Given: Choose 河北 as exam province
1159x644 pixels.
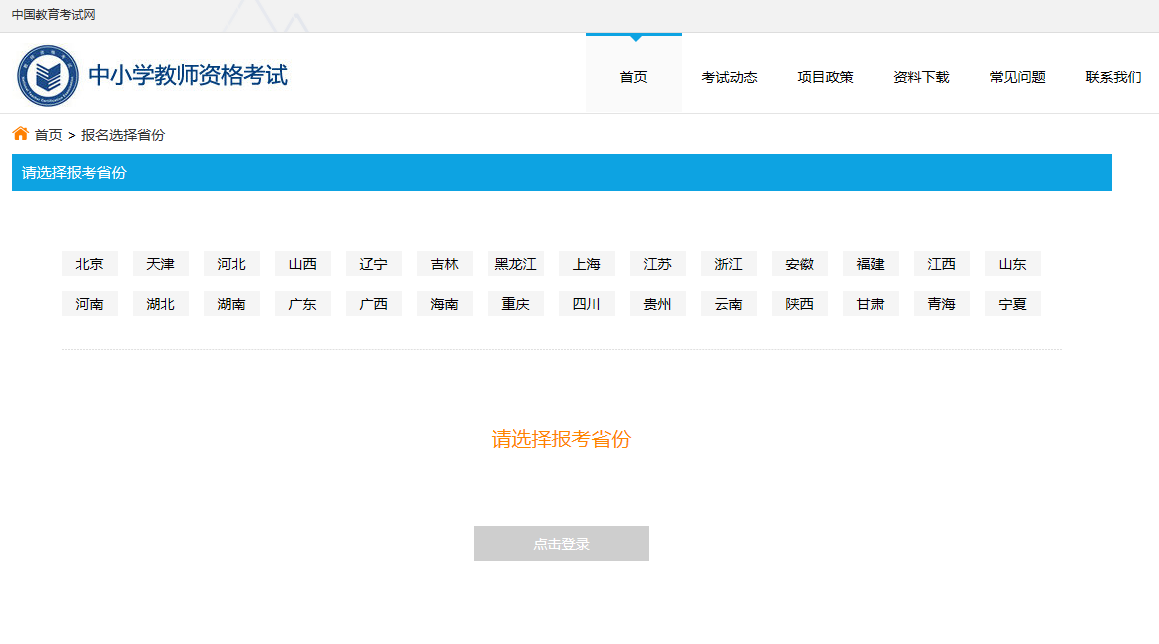Looking at the screenshot, I should (x=231, y=264).
